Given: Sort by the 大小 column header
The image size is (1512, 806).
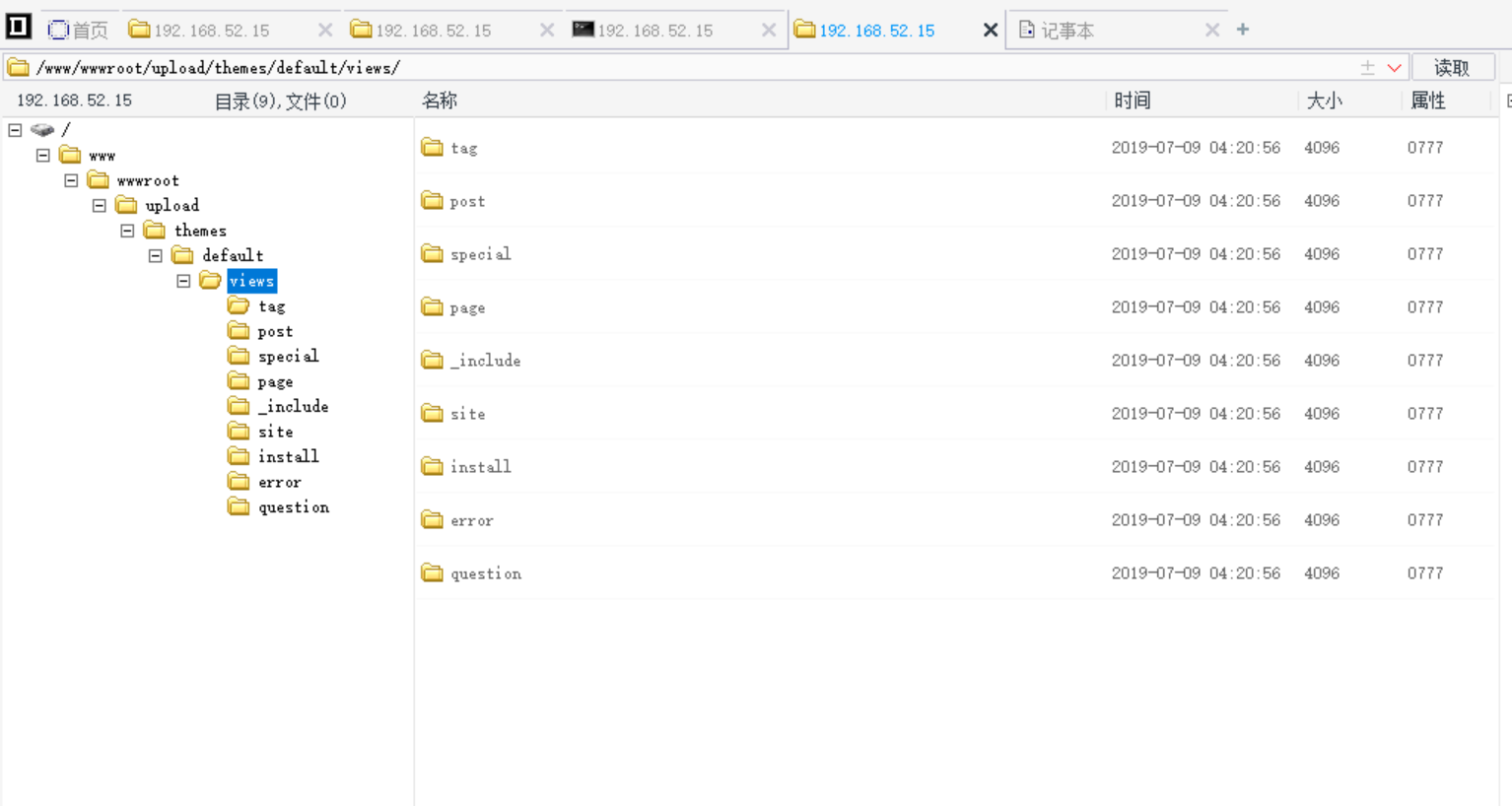Looking at the screenshot, I should pyautogui.click(x=1325, y=101).
